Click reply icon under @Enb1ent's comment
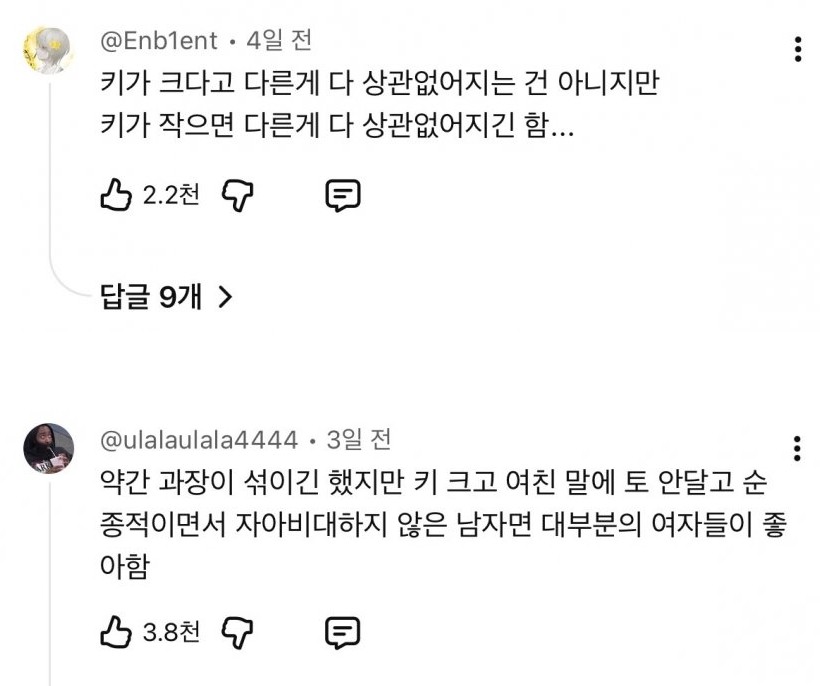 coord(342,195)
